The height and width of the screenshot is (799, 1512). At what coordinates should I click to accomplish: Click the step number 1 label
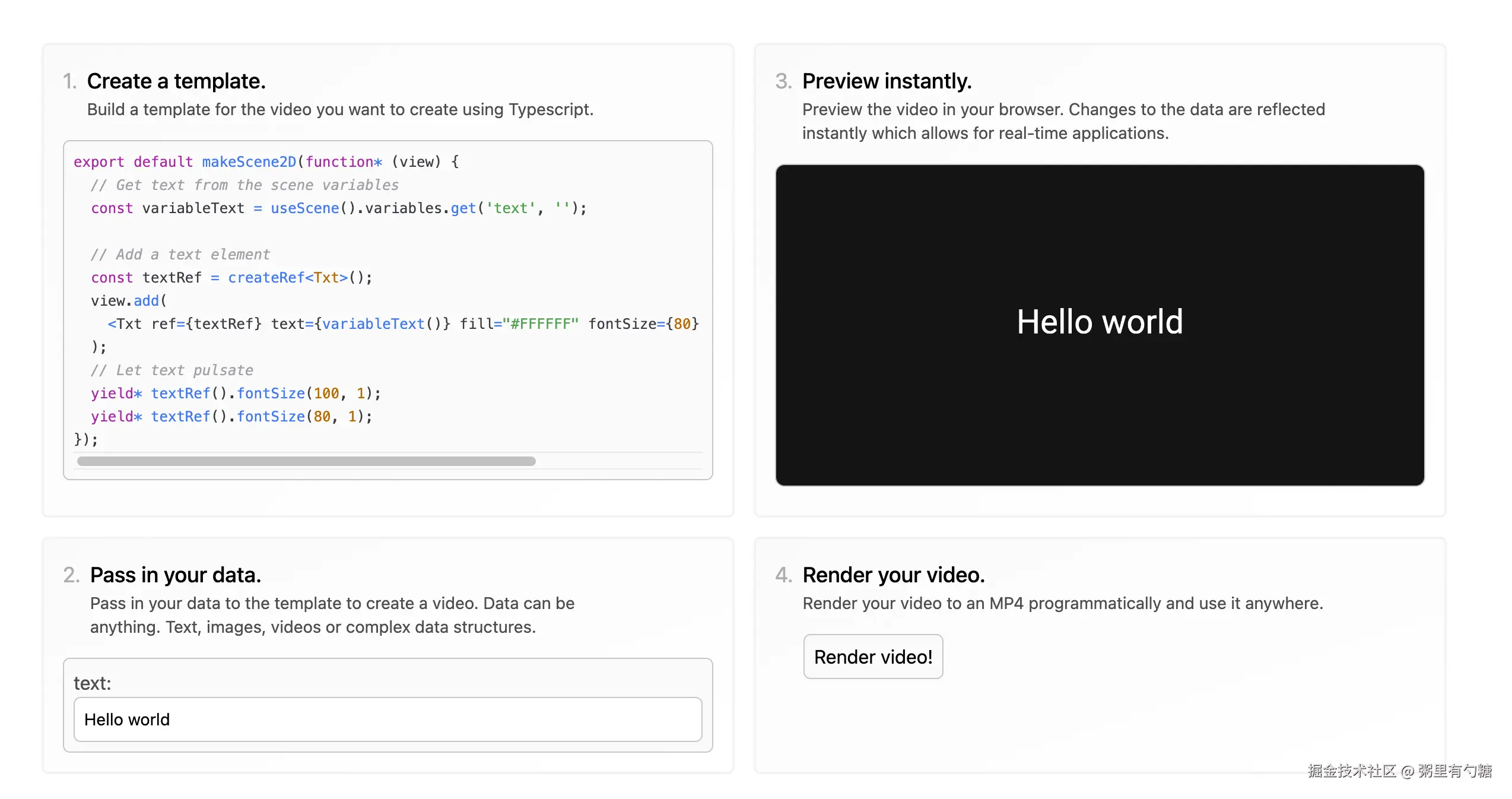69,81
